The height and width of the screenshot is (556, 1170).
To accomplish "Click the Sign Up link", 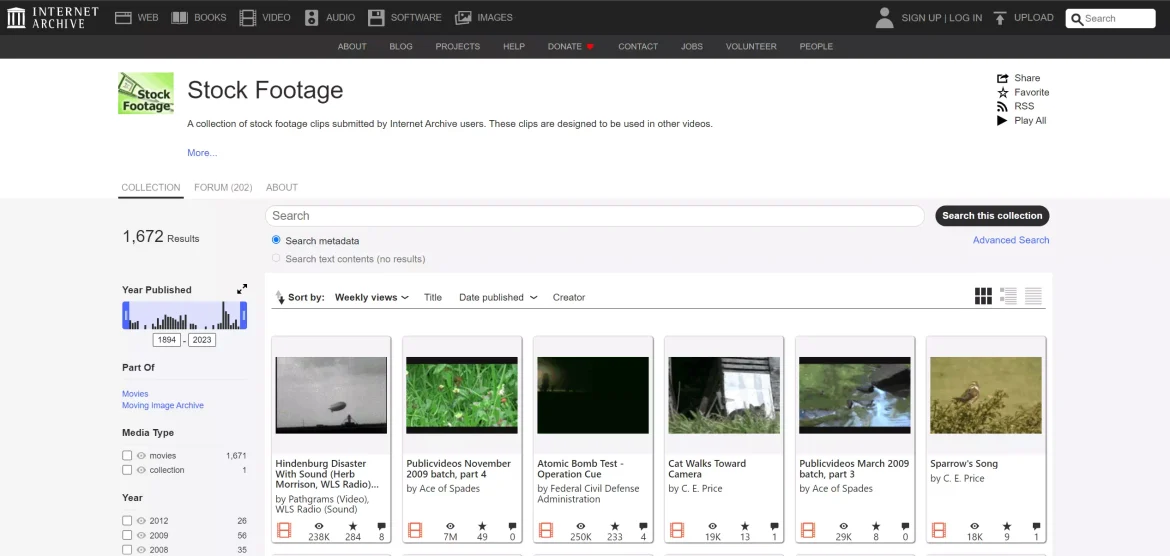I will pos(921,17).
